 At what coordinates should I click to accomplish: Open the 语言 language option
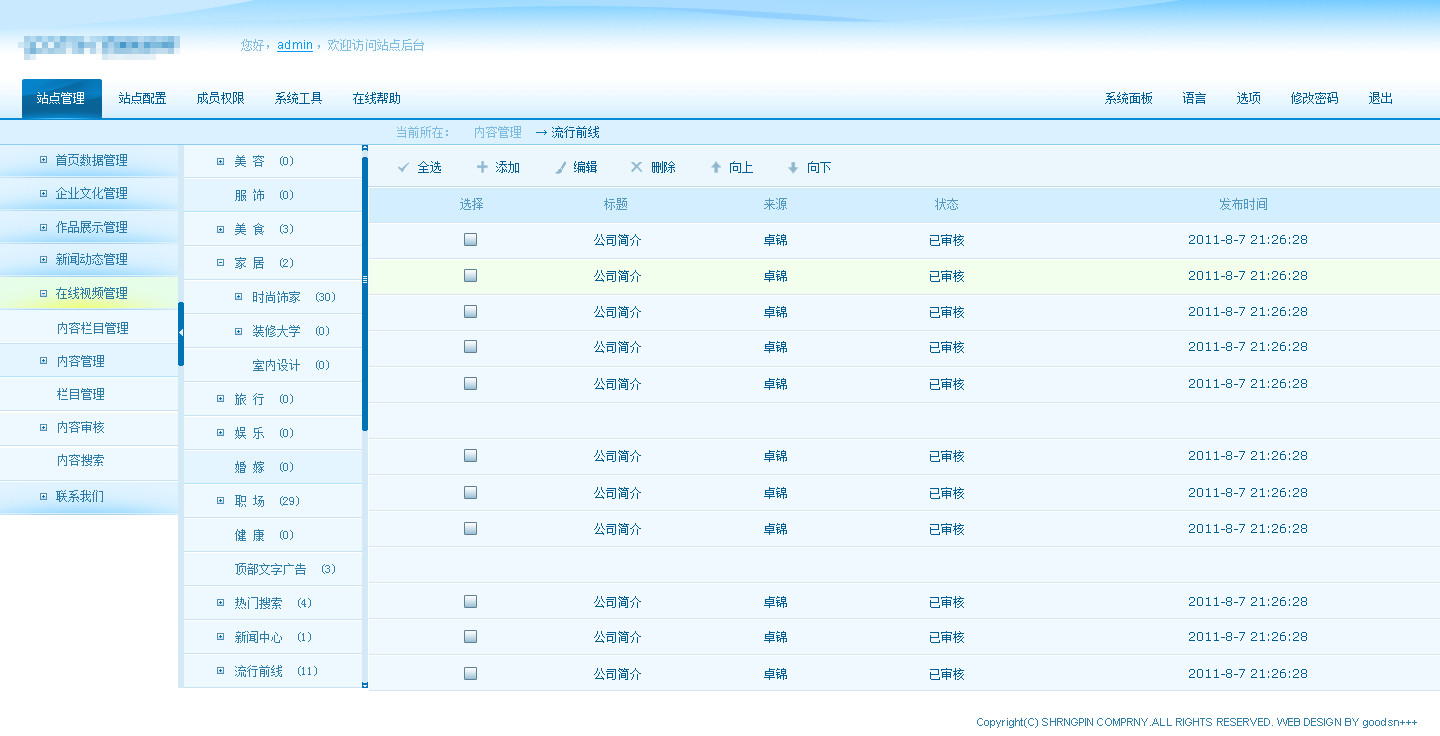click(x=1194, y=99)
